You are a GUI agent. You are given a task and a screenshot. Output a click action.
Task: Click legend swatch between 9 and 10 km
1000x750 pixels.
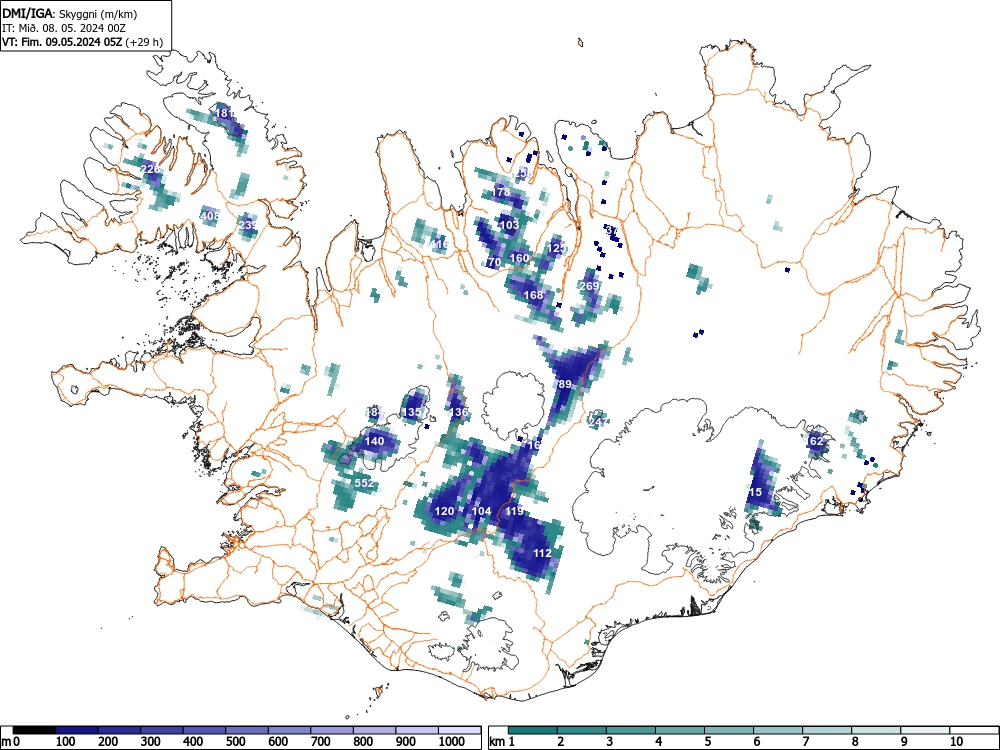point(925,729)
